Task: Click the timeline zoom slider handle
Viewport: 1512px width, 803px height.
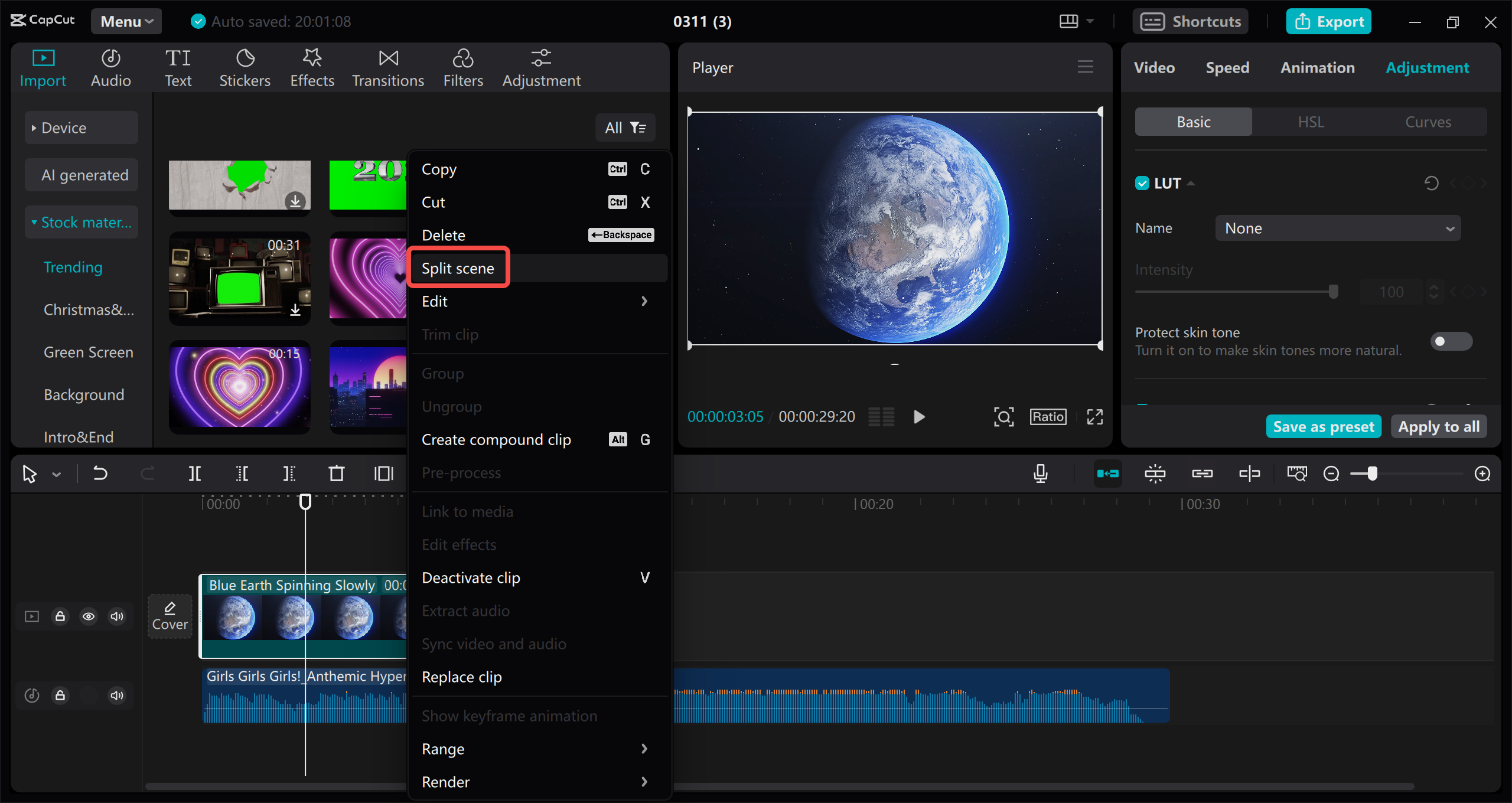Action: coord(1372,474)
